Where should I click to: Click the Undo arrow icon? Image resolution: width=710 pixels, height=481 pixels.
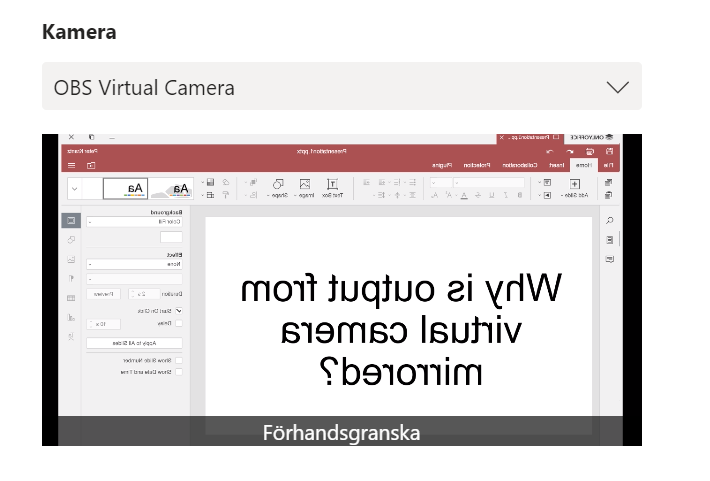click(x=570, y=151)
